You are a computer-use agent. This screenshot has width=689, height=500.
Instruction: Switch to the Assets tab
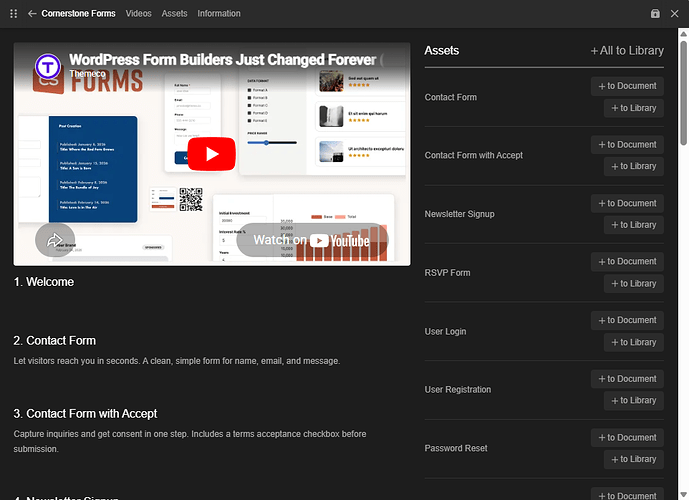pyautogui.click(x=174, y=14)
